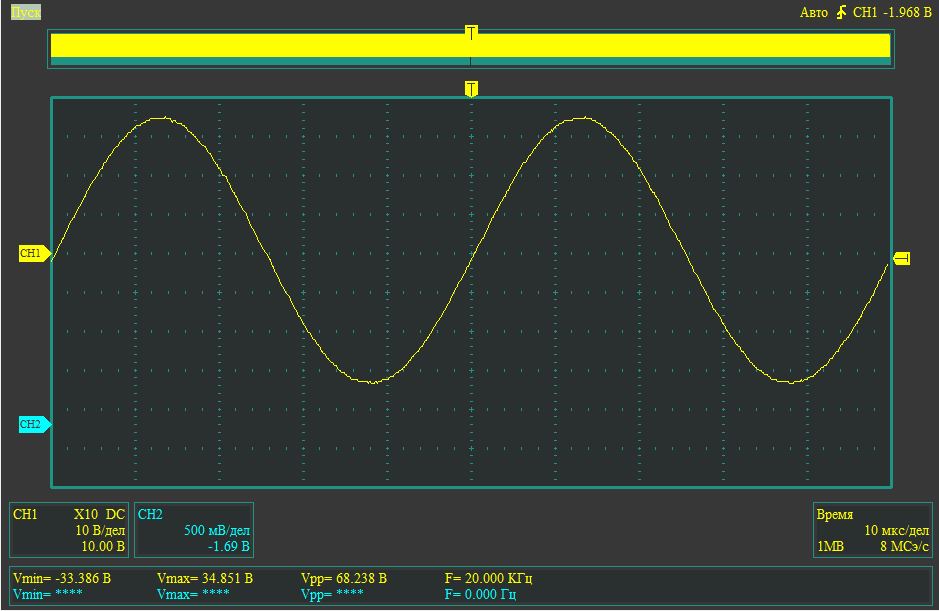Screen dimensions: 939x611
Task: Click the X10 probe setting
Action: click(x=86, y=515)
